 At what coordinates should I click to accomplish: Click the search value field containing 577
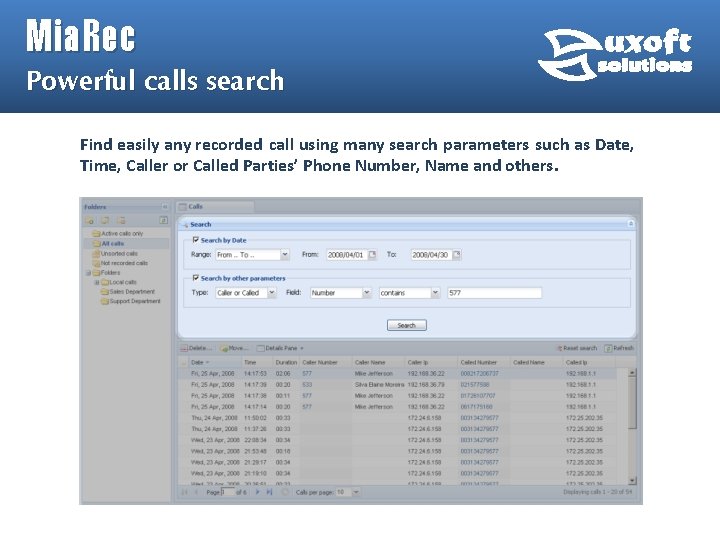[495, 292]
